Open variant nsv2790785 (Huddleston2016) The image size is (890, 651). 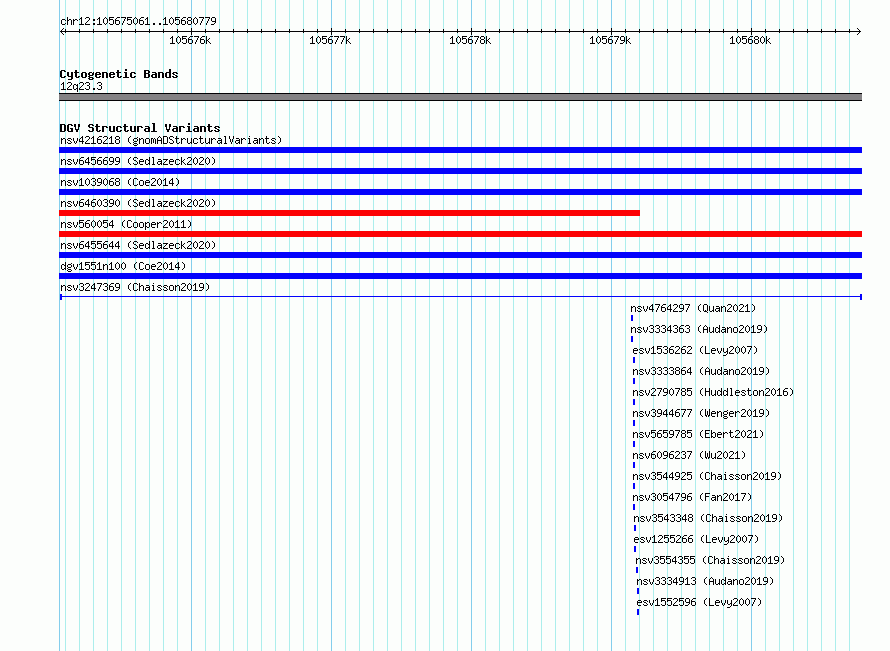(x=713, y=392)
